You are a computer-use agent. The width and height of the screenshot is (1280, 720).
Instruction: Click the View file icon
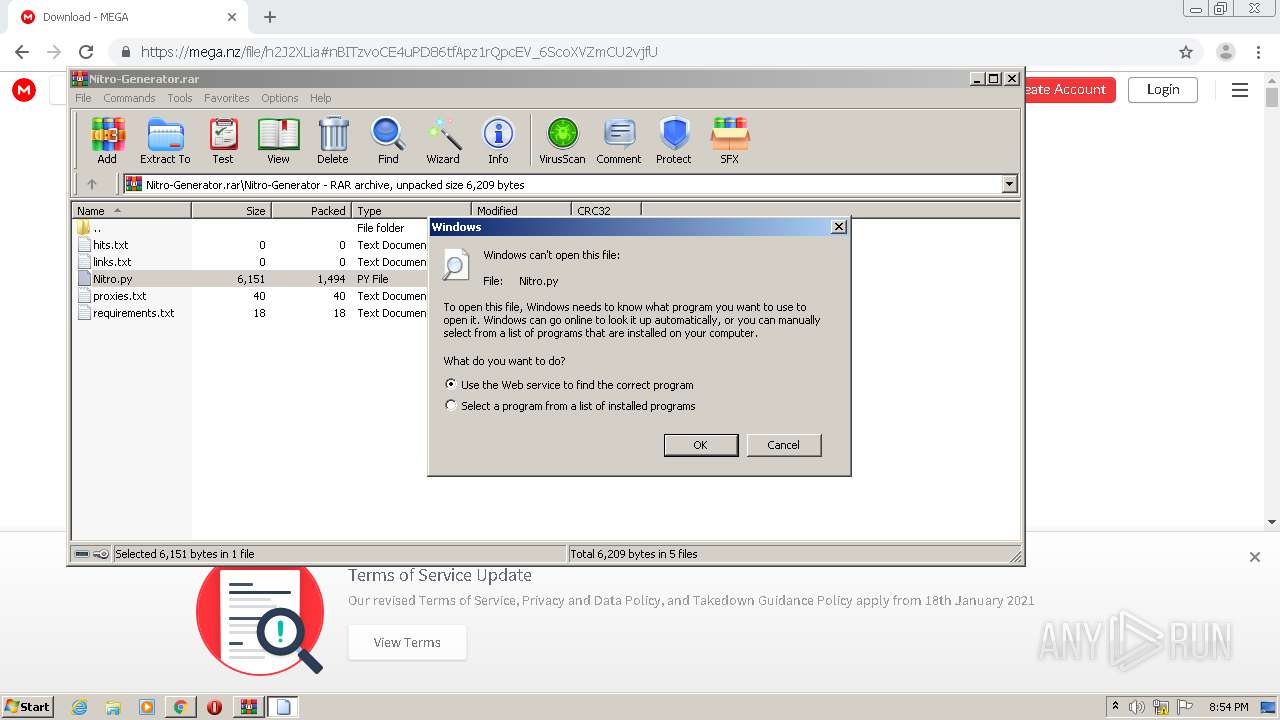point(278,141)
